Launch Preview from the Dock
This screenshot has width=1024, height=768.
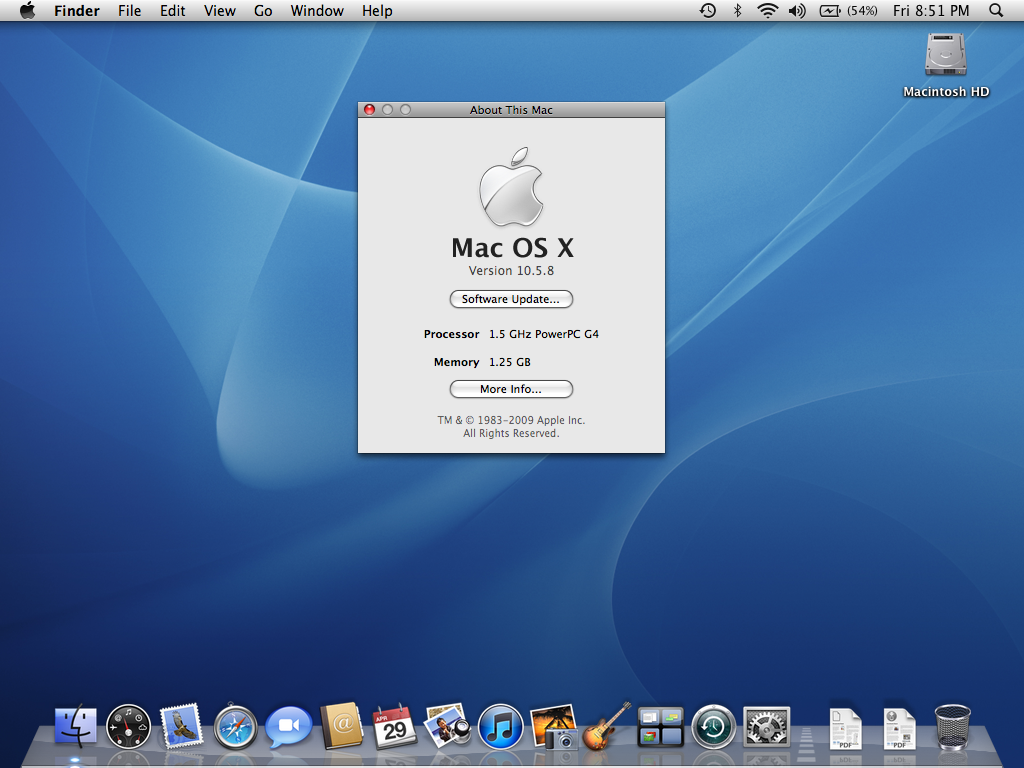tap(447, 725)
